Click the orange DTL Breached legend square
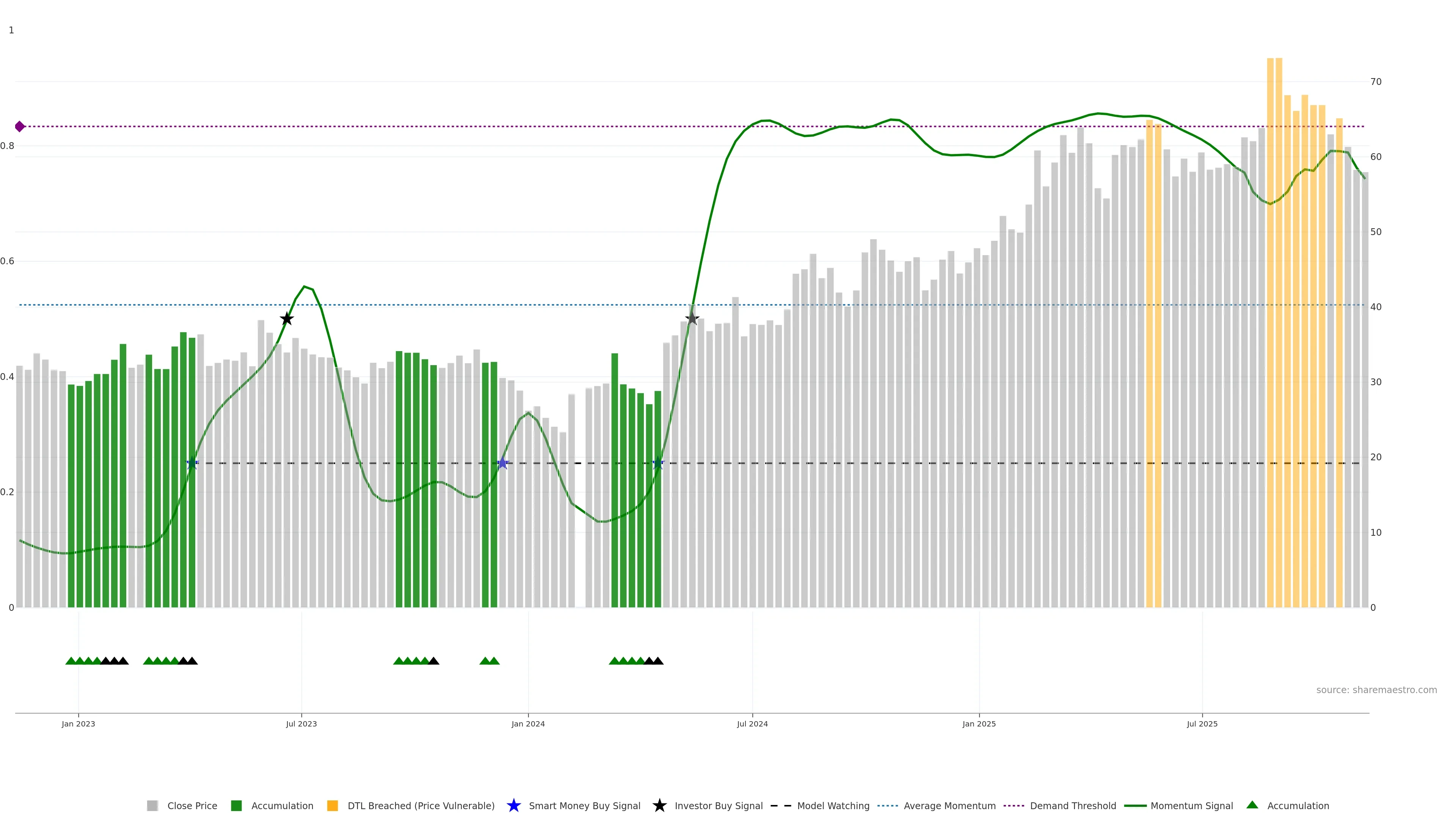This screenshot has width=1456, height=819. click(333, 805)
